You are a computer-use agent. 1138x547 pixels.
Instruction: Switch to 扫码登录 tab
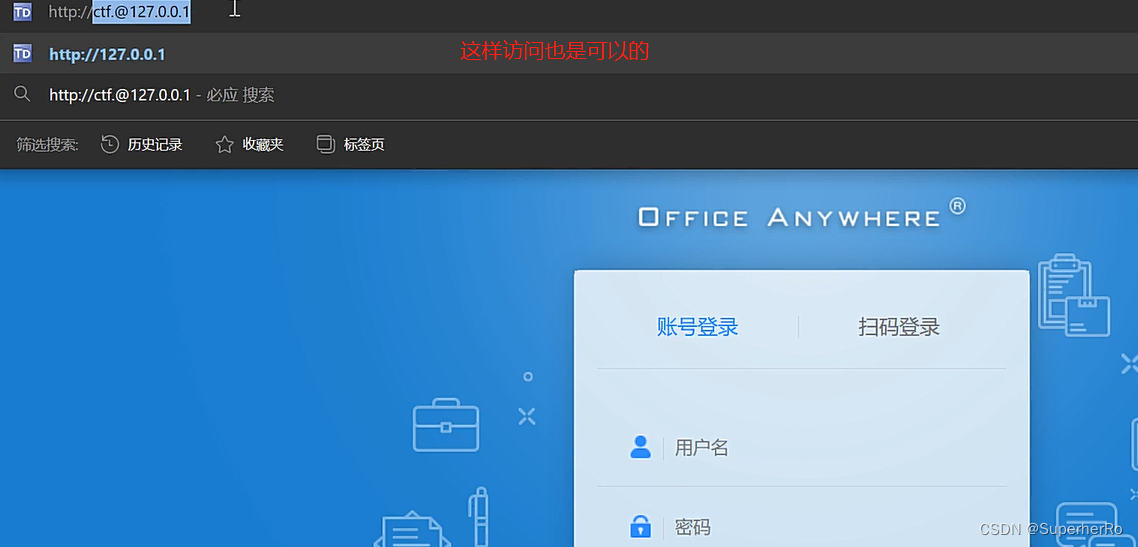point(899,327)
